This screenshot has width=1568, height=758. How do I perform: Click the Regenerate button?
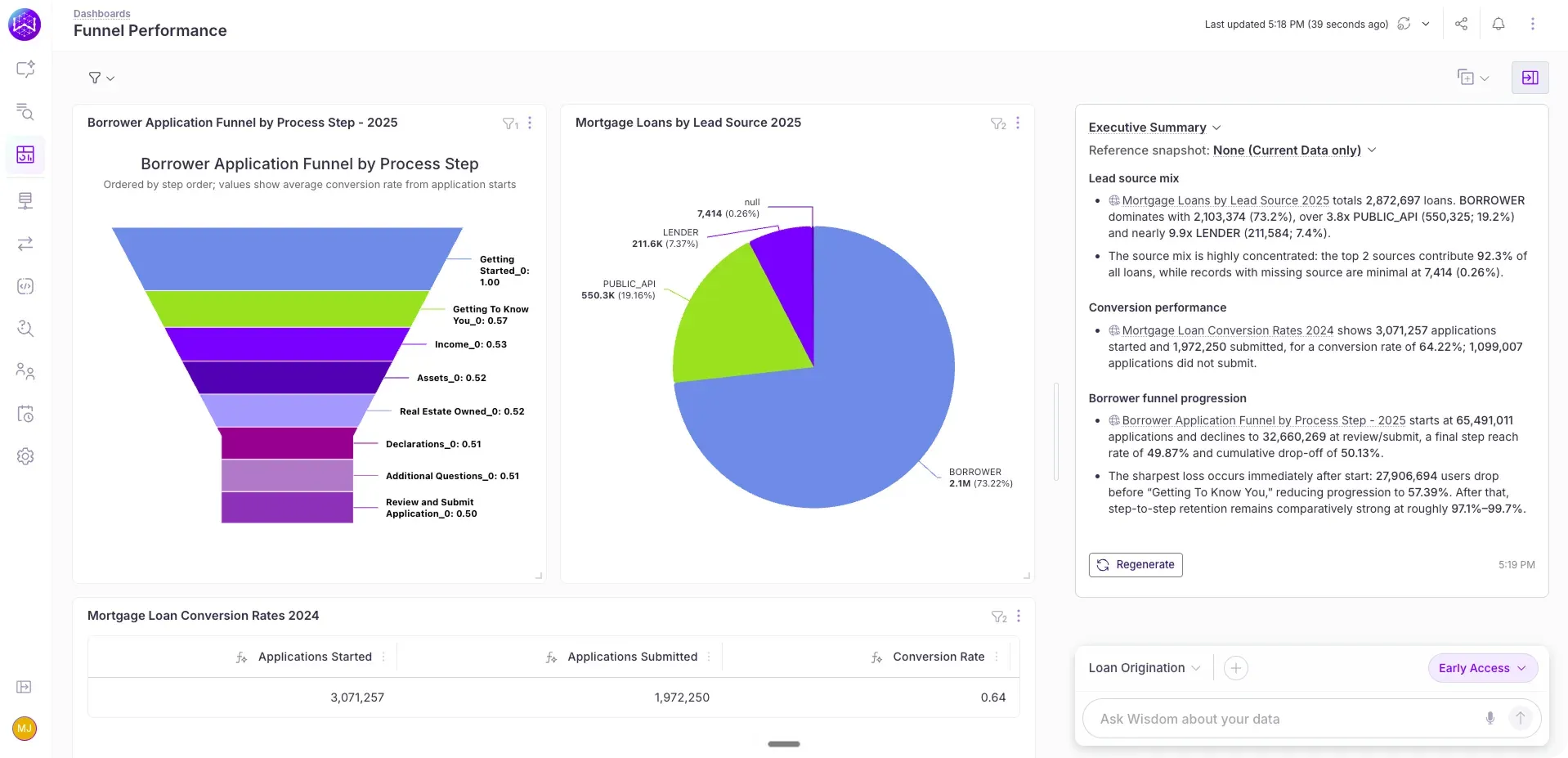[x=1136, y=565]
